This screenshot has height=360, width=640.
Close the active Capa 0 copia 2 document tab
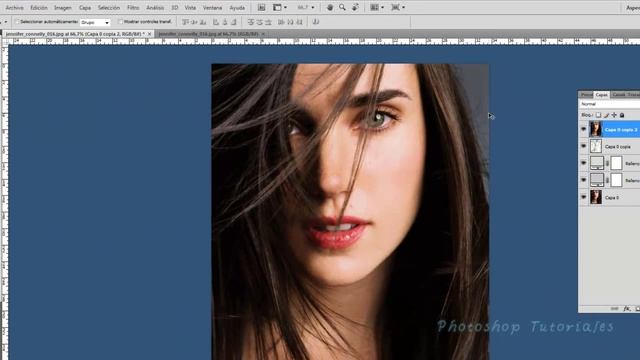(x=149, y=34)
